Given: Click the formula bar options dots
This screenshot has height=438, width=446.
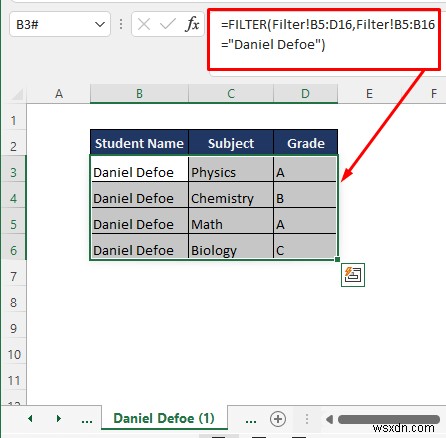Looking at the screenshot, I should click(x=121, y=24).
